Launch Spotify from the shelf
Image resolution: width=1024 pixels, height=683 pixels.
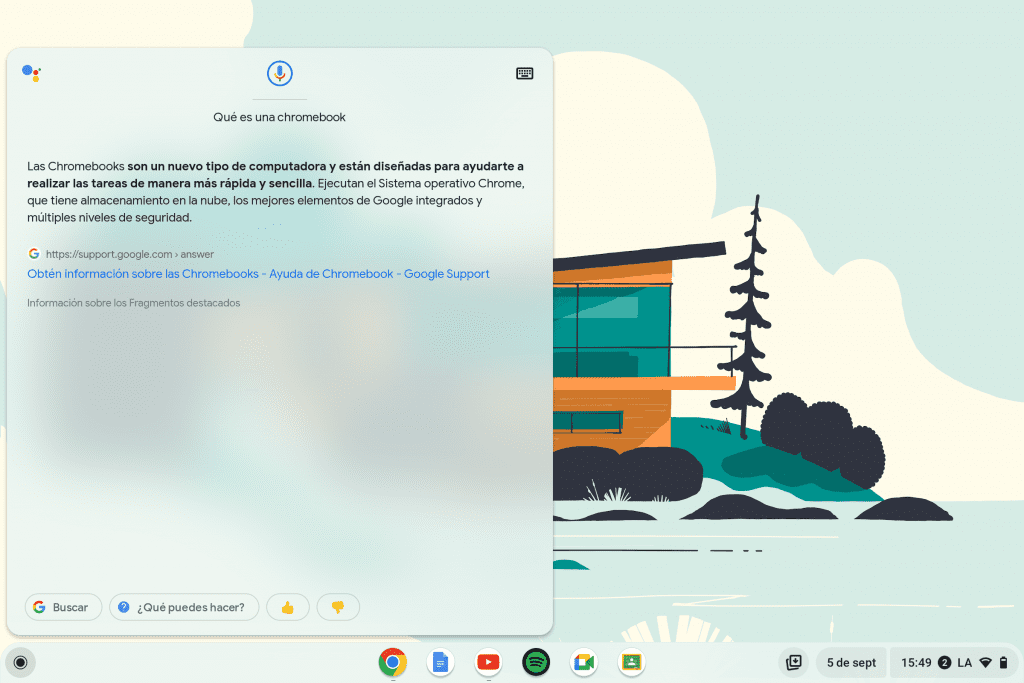pos(536,662)
